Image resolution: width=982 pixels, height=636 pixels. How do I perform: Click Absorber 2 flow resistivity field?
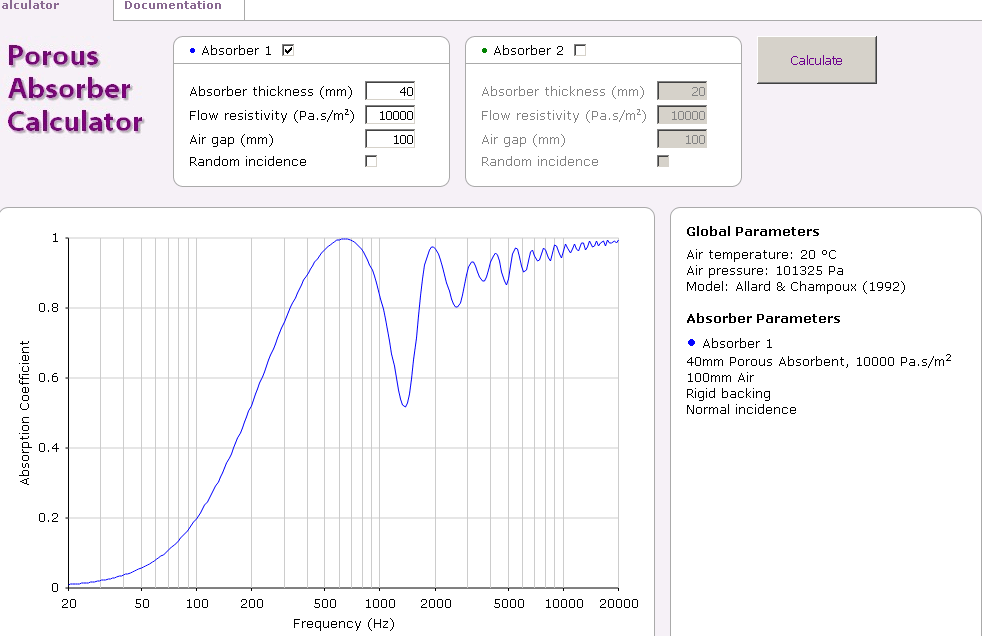[682, 115]
